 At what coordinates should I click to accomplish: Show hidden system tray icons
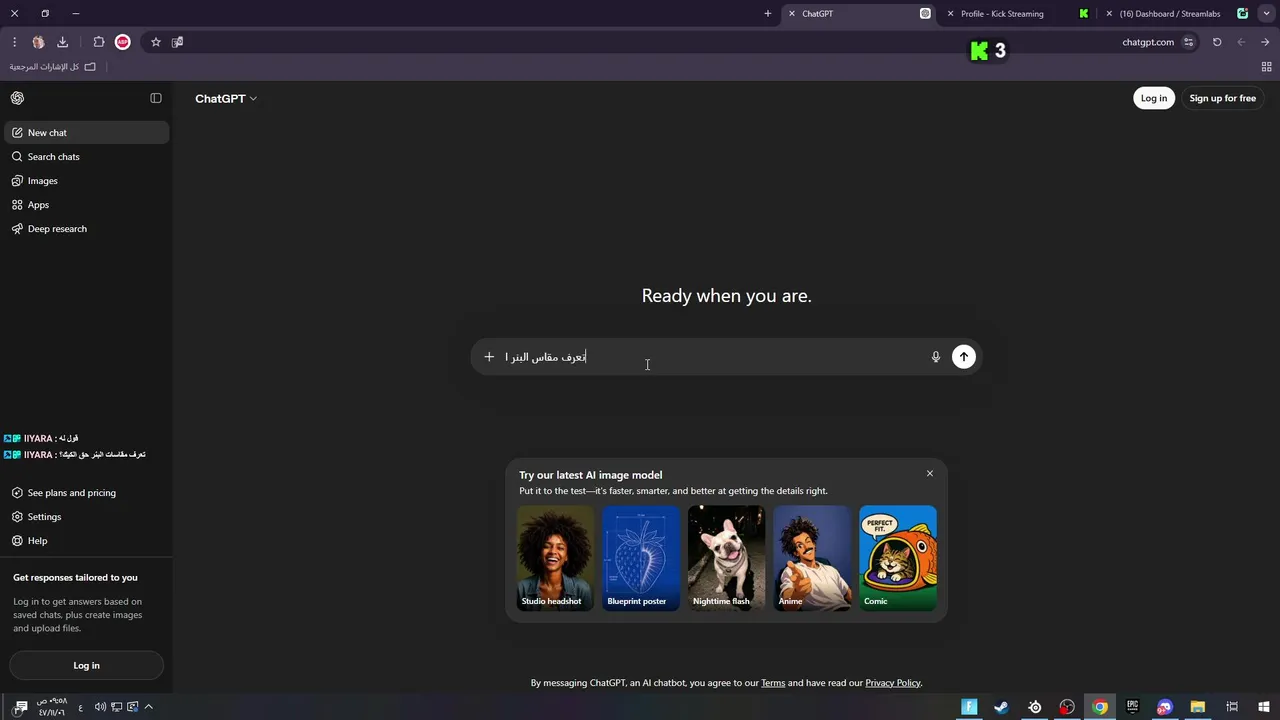[x=149, y=707]
